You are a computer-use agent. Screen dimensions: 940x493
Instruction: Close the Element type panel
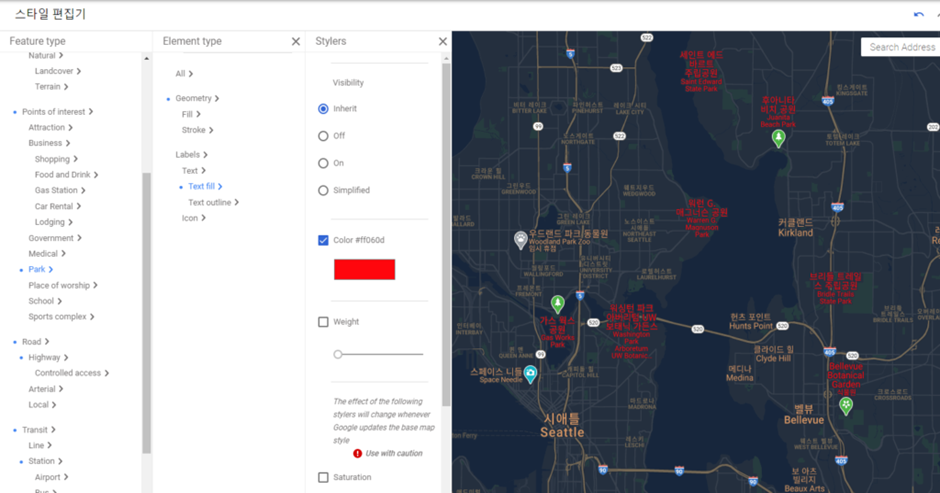pyautogui.click(x=296, y=41)
